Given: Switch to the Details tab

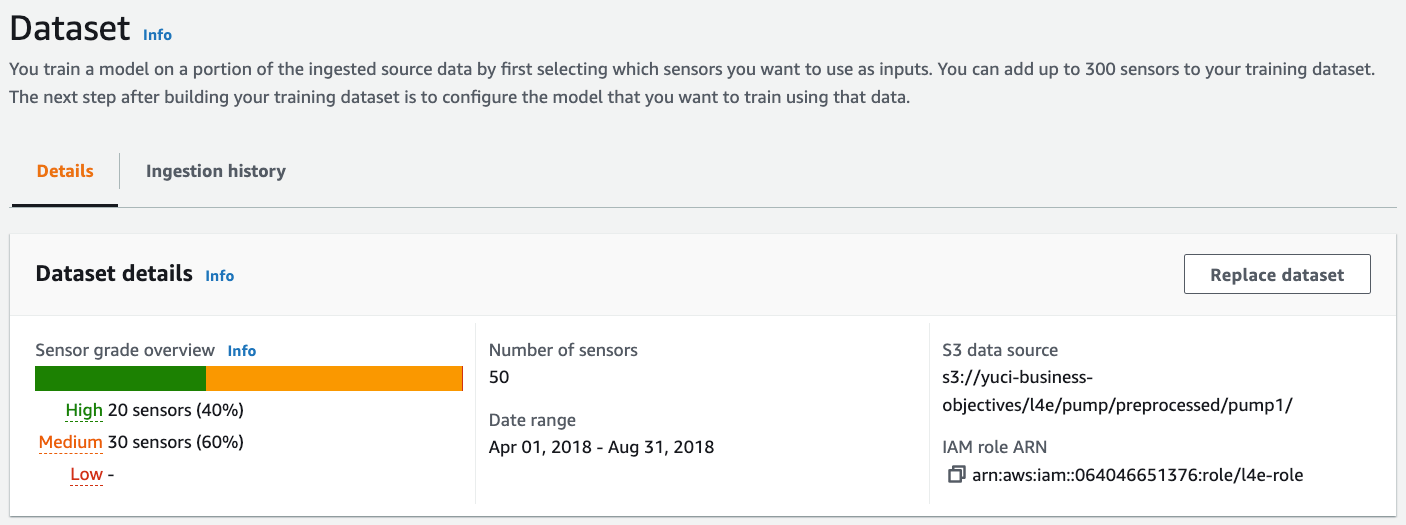Looking at the screenshot, I should (x=65, y=171).
